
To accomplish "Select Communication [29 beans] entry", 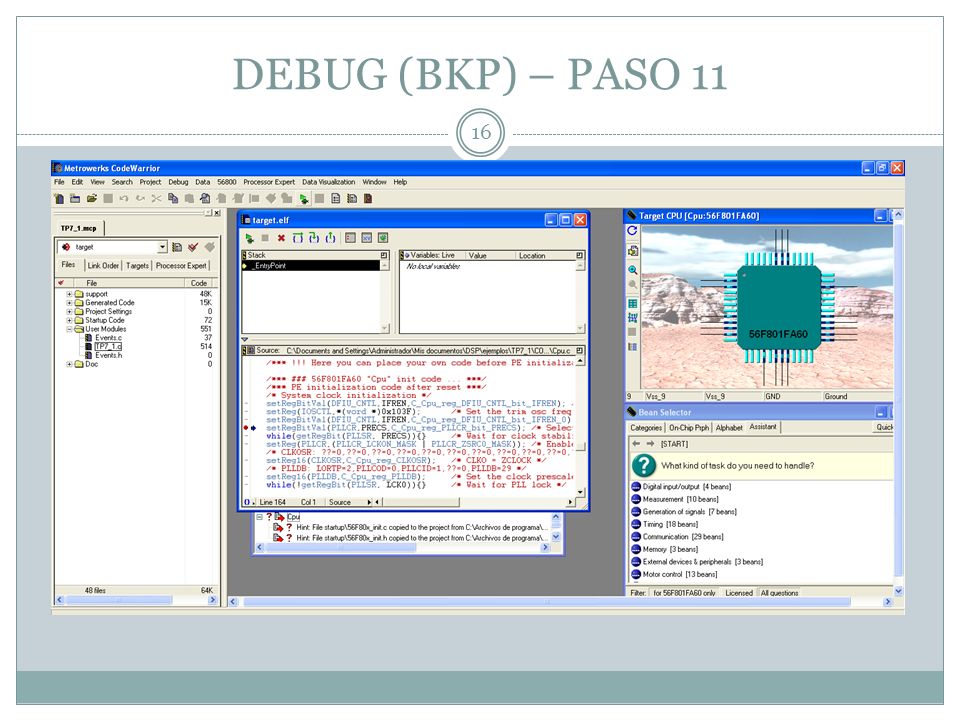I will [x=683, y=537].
